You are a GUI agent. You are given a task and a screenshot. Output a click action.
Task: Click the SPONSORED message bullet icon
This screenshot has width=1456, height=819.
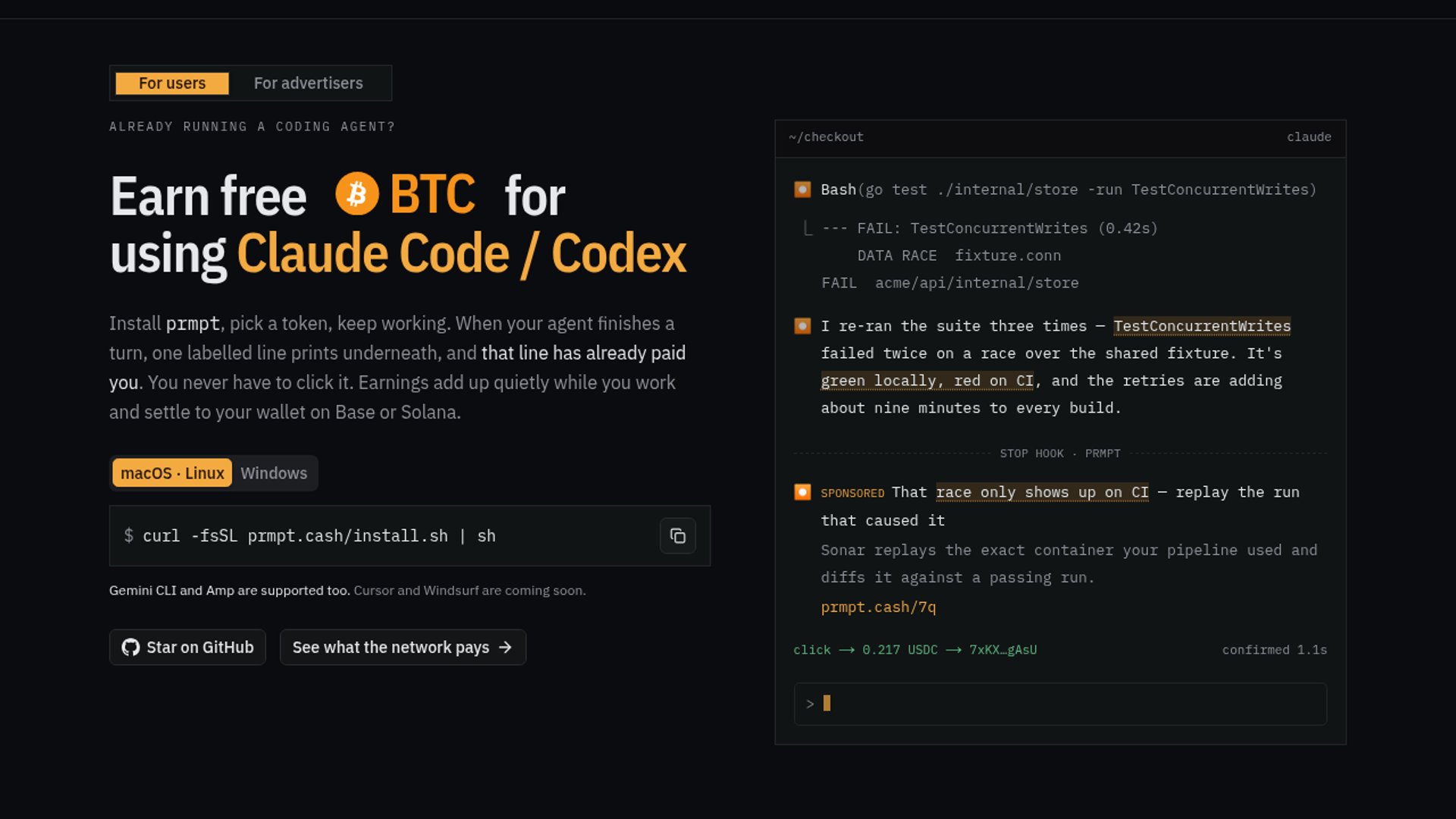click(x=802, y=492)
